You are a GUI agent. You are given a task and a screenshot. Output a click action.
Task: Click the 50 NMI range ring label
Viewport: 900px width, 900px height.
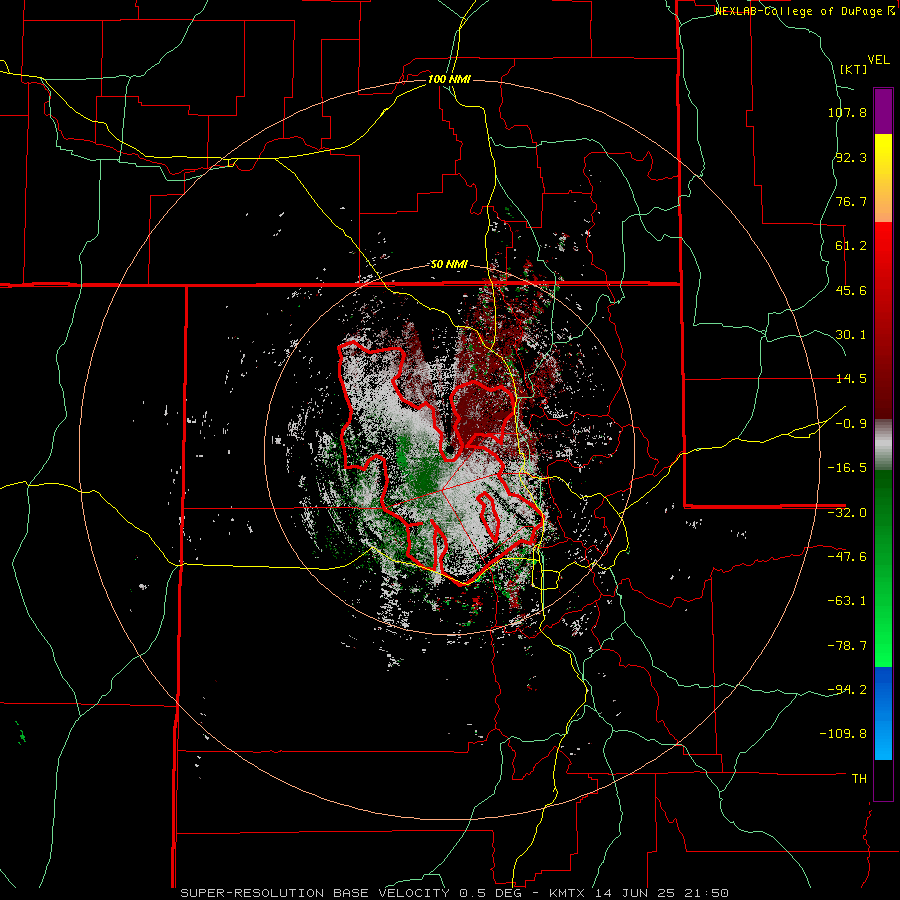[449, 265]
